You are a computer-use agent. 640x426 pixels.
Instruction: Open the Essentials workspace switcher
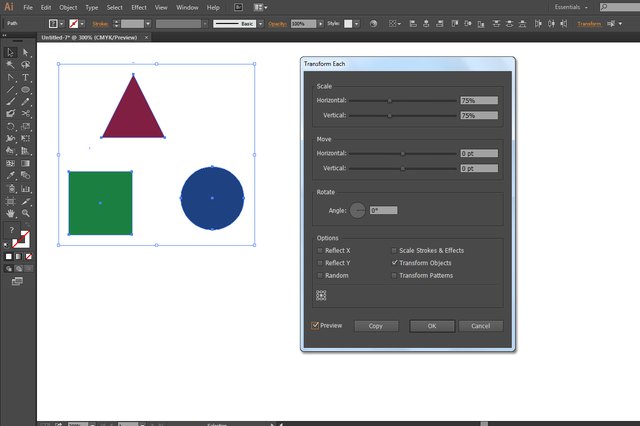click(571, 7)
